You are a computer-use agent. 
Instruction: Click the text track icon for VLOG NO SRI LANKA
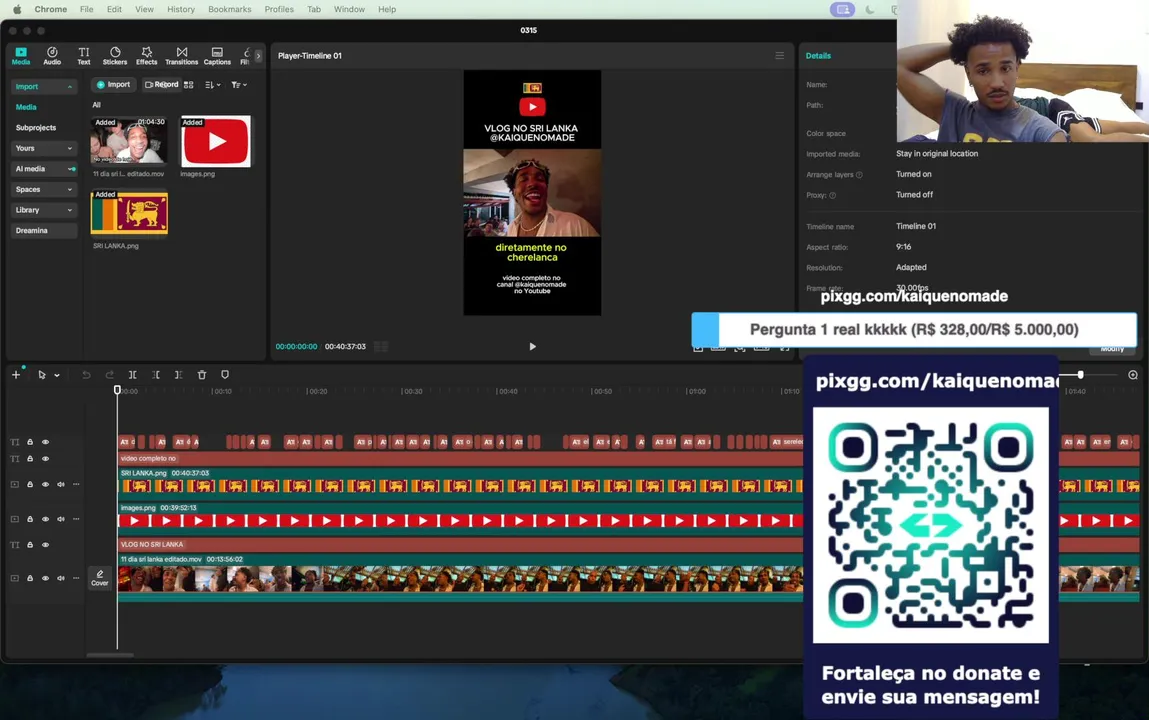[x=15, y=545]
